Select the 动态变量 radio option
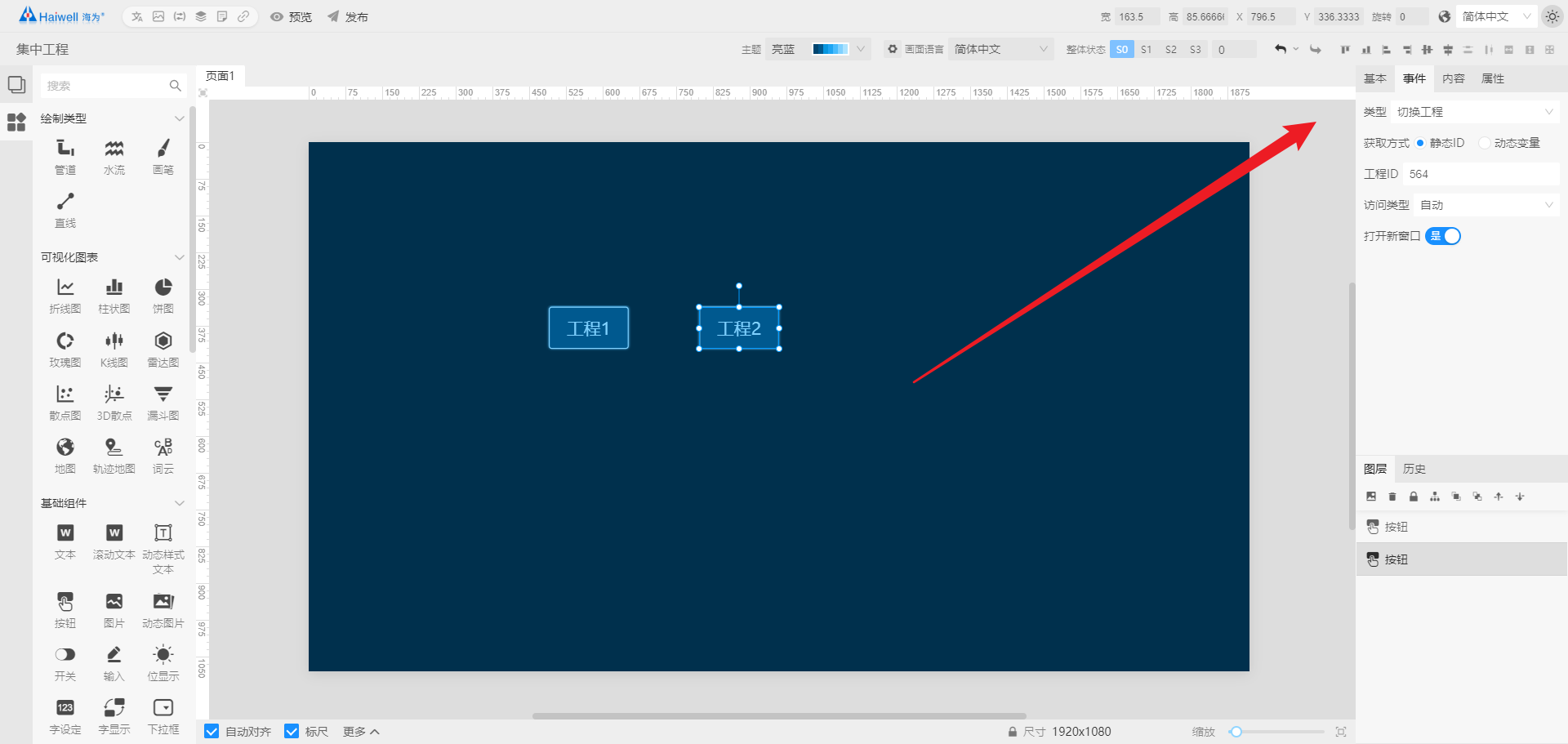The image size is (1568, 744). coord(1509,143)
